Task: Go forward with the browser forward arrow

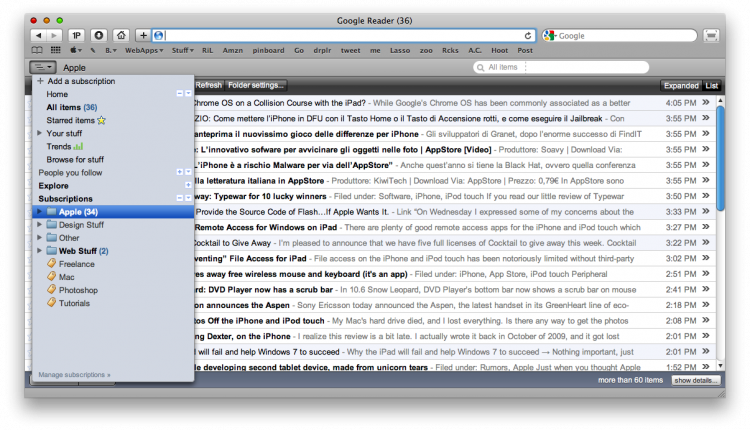Action: (54, 35)
